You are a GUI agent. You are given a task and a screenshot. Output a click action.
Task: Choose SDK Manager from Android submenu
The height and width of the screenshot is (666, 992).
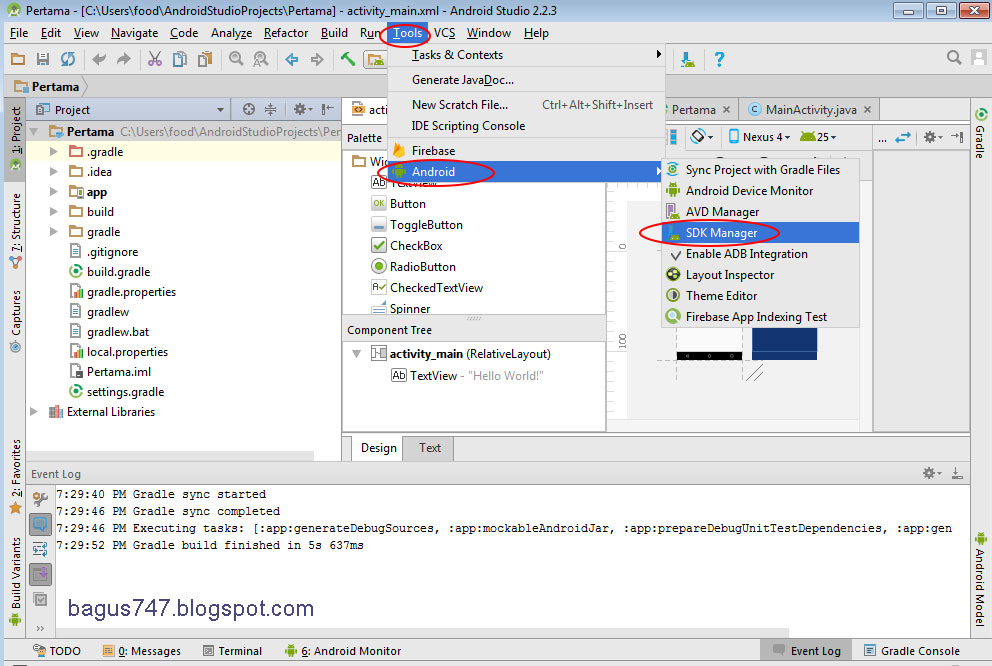760,233
